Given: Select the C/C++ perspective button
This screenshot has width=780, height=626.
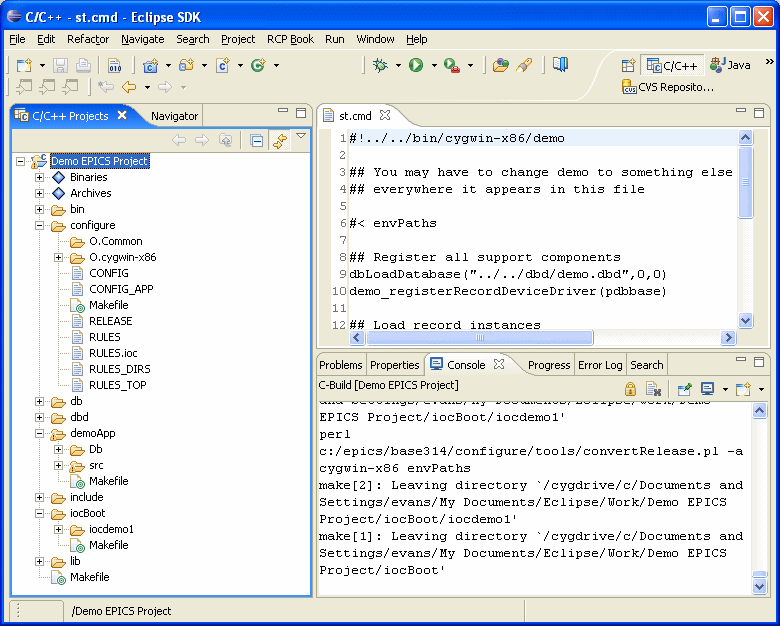Looking at the screenshot, I should [x=672, y=65].
